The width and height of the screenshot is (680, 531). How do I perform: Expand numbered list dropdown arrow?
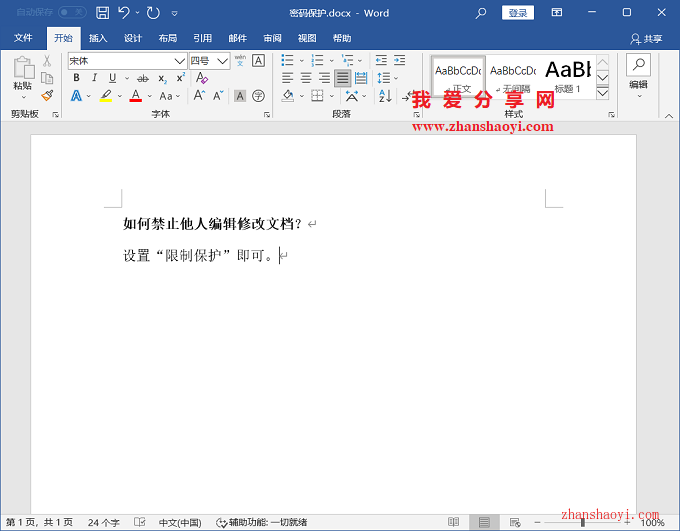pyautogui.click(x=332, y=61)
